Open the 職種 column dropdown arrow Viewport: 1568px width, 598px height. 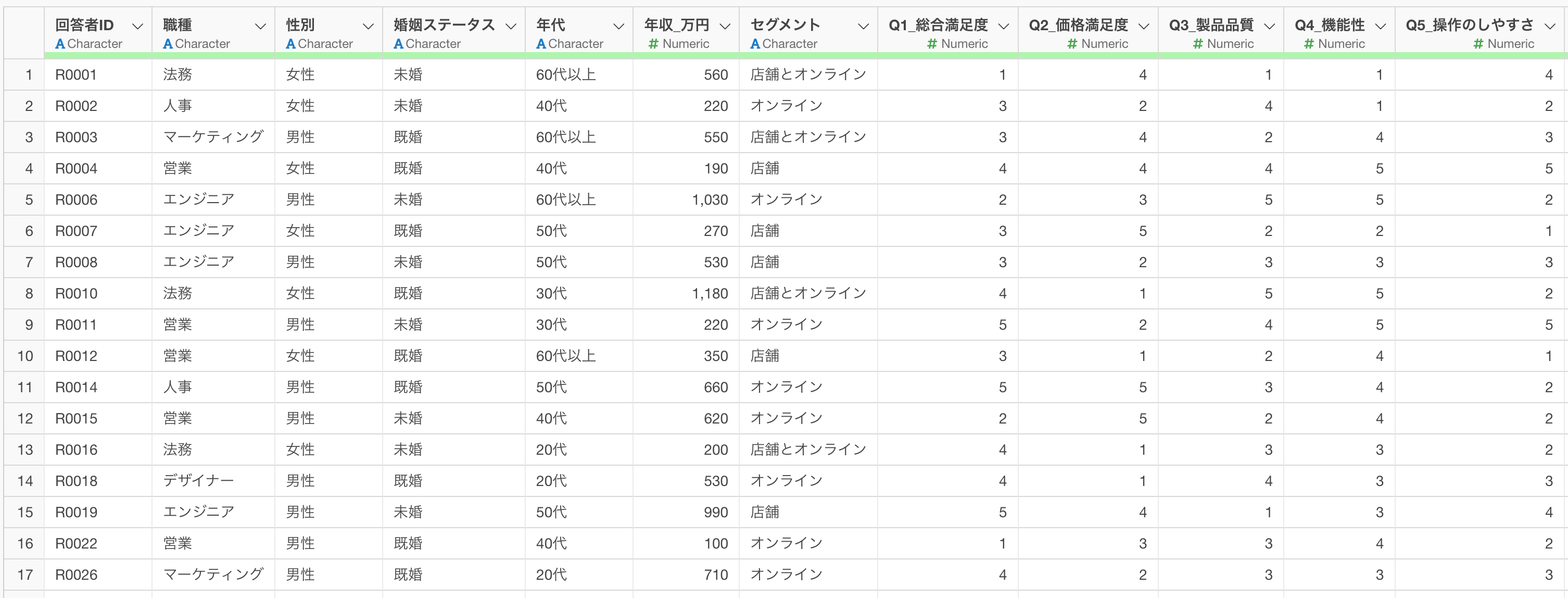(260, 26)
